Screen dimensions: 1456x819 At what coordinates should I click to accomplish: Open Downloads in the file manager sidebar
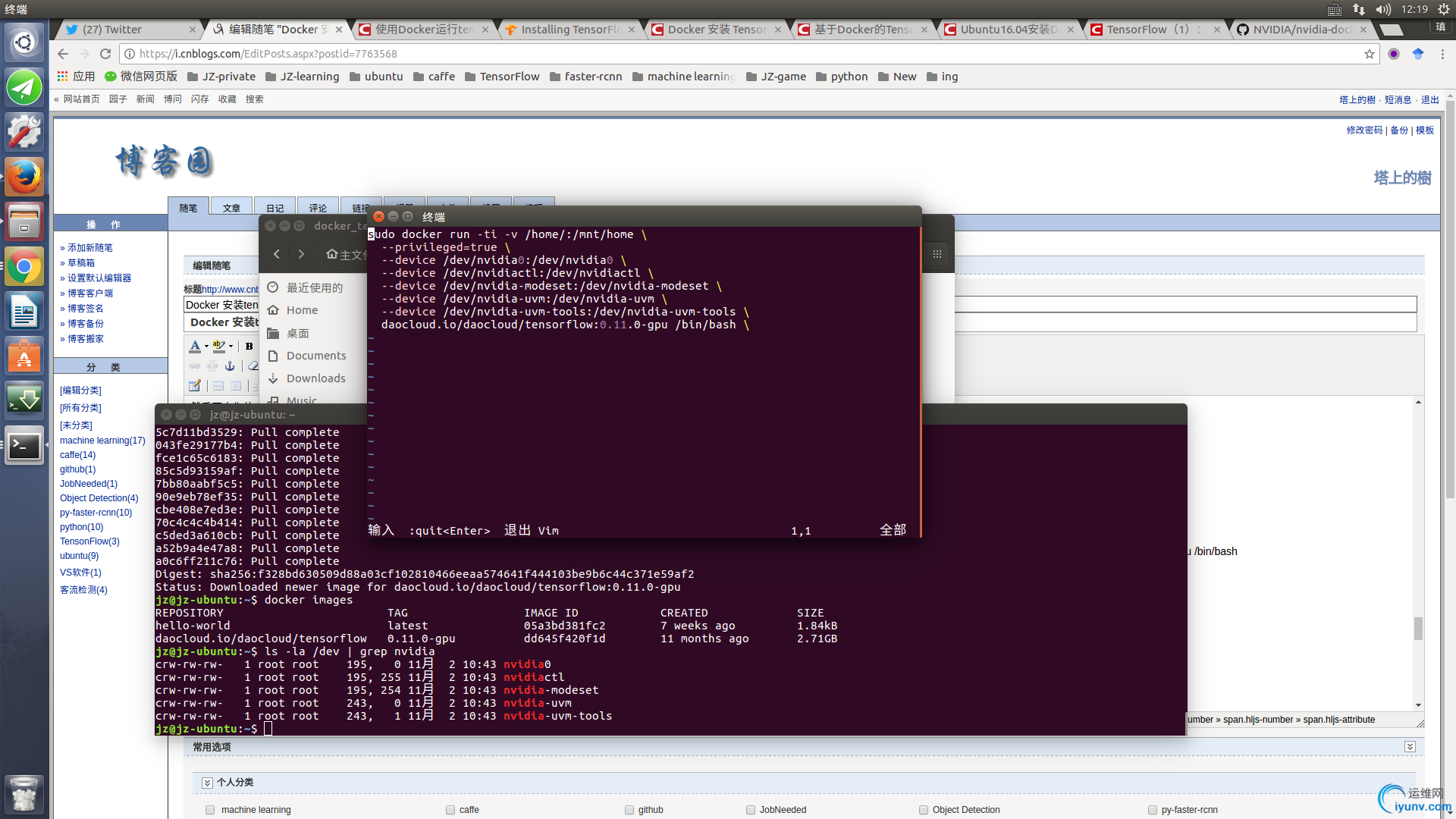(315, 378)
